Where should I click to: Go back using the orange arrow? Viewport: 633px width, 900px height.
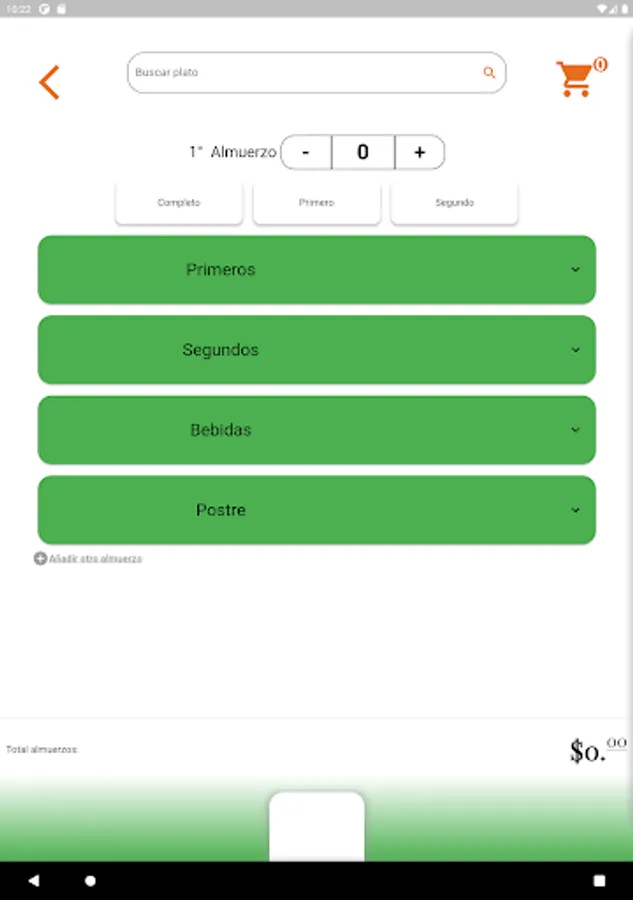click(49, 82)
